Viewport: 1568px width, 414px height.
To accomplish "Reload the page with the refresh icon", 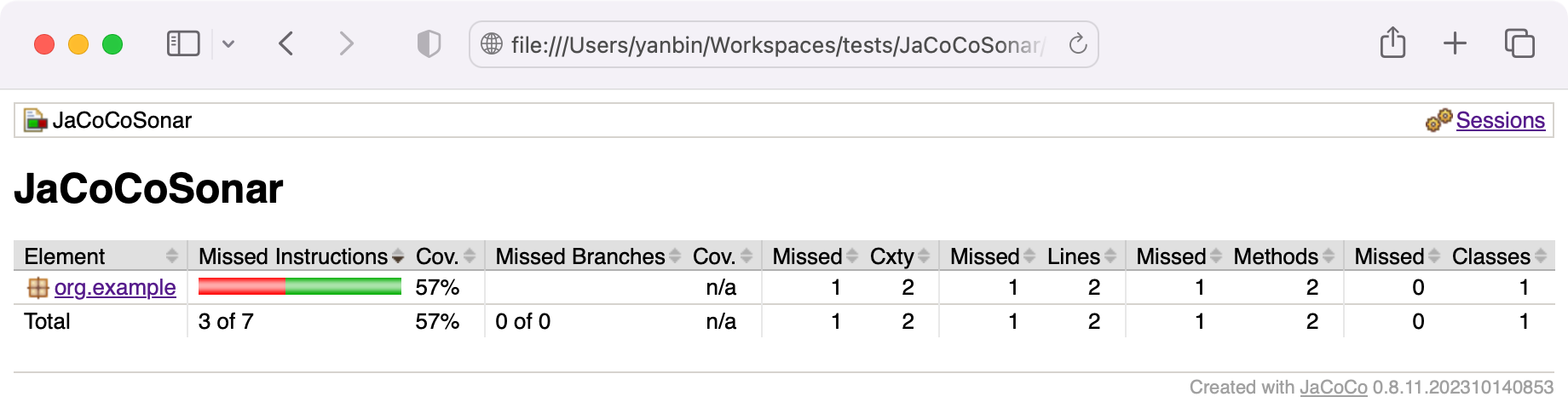I will pos(1078,43).
